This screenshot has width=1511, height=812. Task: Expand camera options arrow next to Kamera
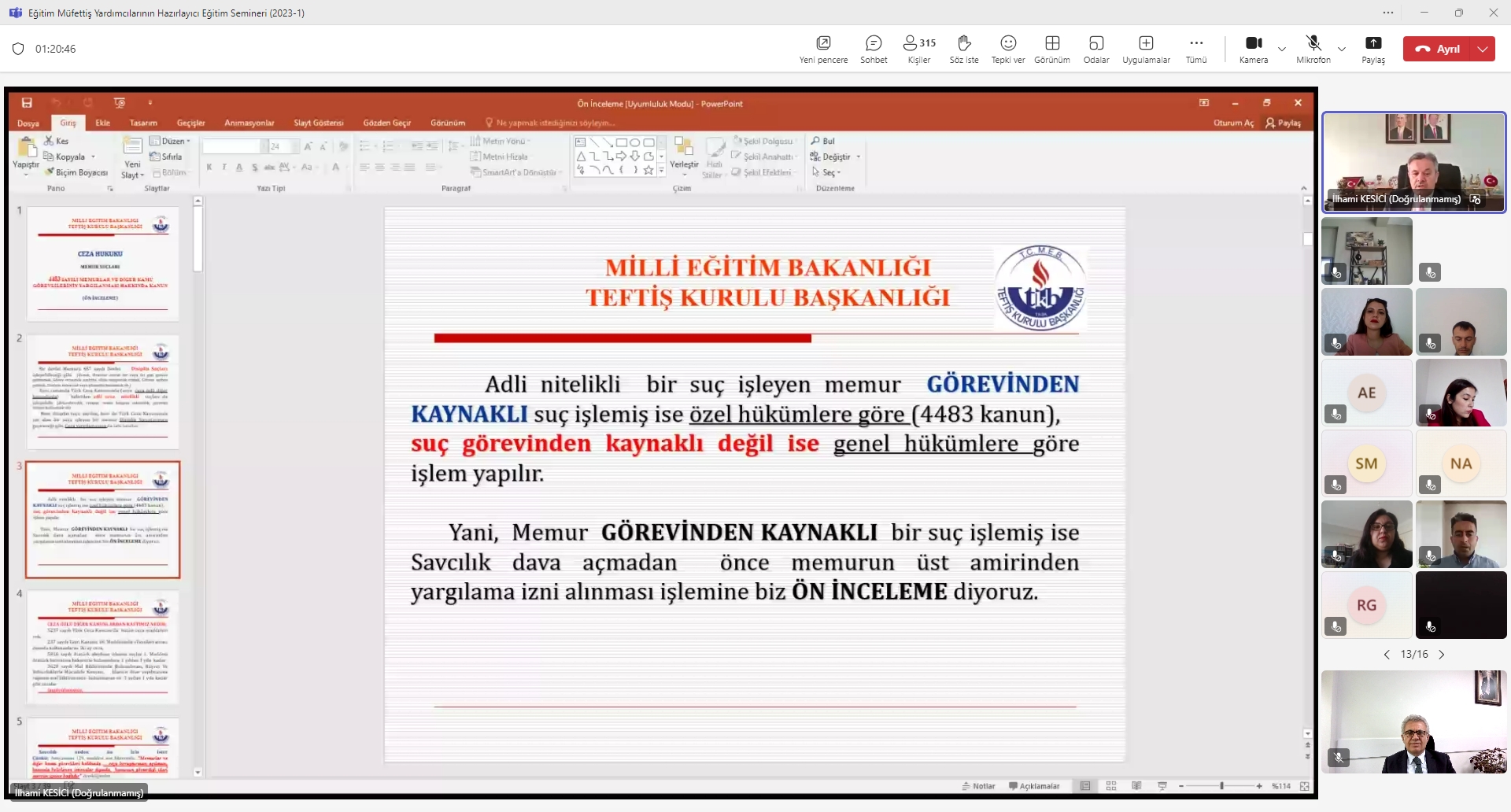click(1282, 49)
